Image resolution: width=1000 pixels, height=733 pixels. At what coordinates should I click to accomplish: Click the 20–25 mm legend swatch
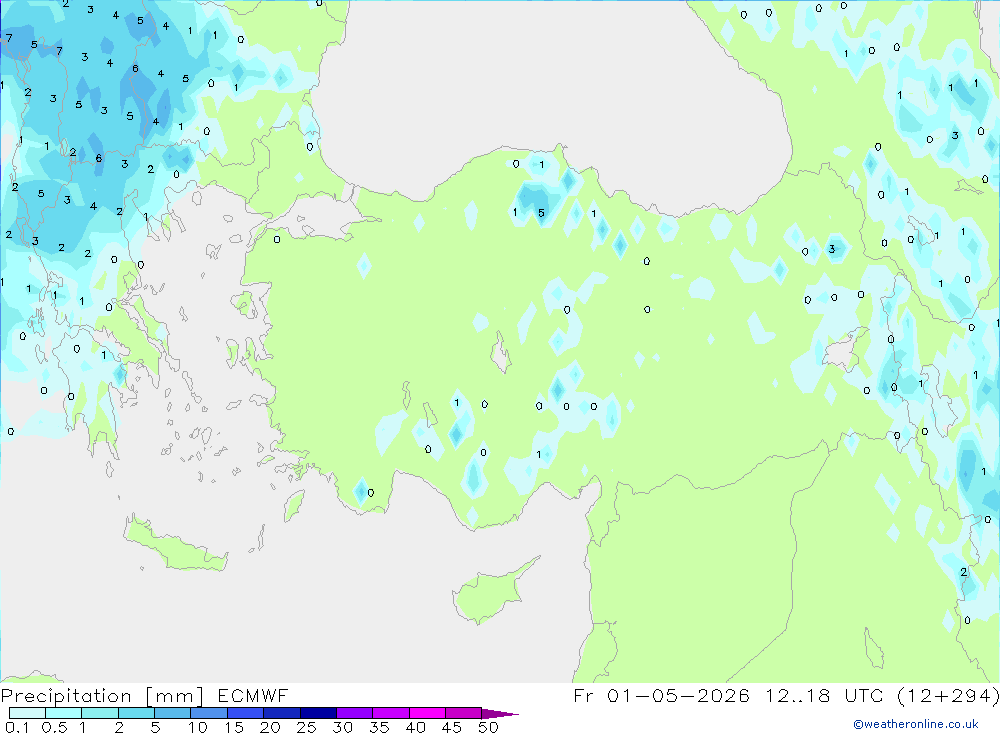(281, 713)
